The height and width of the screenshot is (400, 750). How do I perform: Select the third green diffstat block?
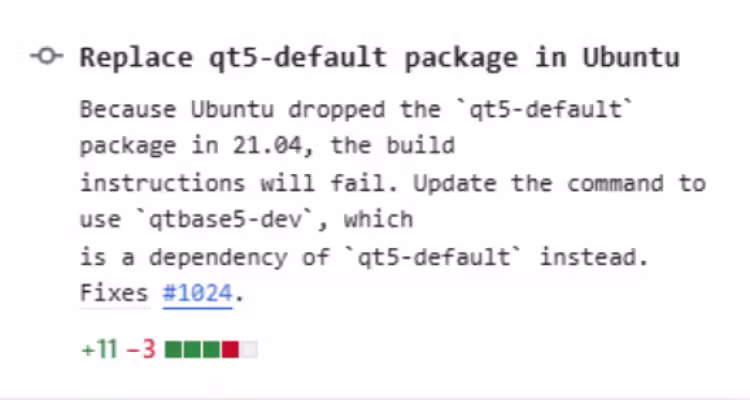click(211, 349)
